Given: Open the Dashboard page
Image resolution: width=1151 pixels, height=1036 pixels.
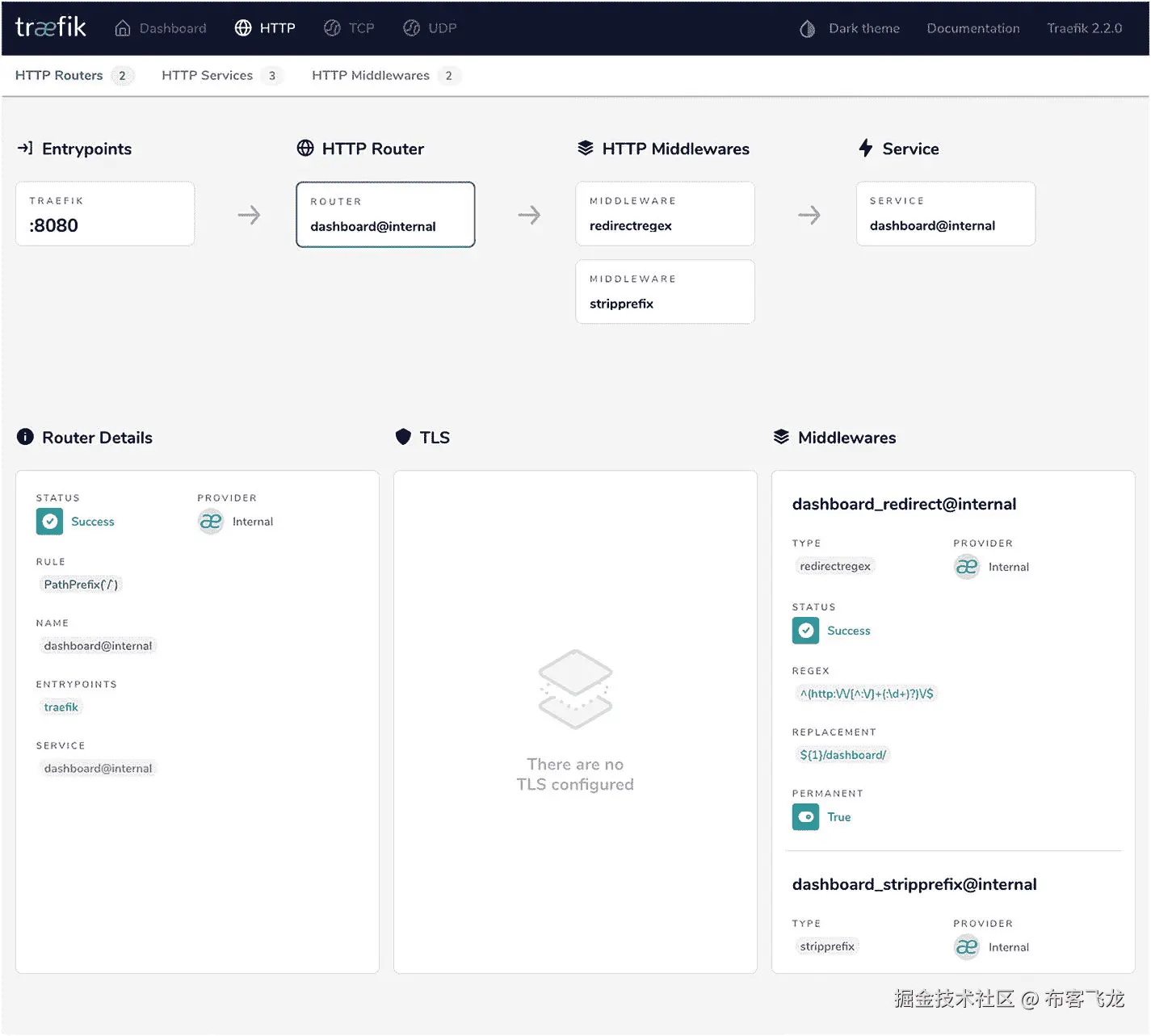Looking at the screenshot, I should point(161,28).
